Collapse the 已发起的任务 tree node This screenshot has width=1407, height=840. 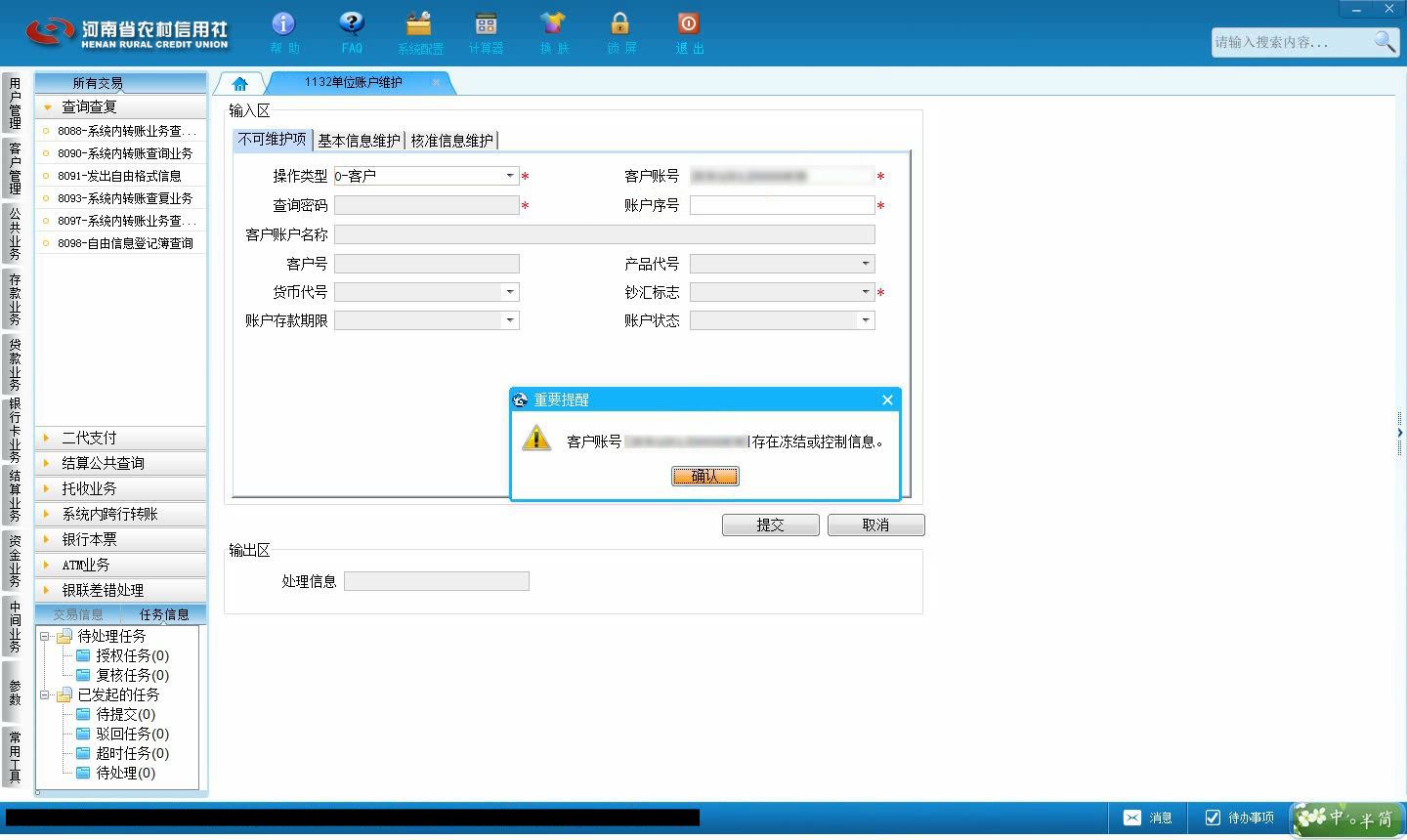pos(44,694)
